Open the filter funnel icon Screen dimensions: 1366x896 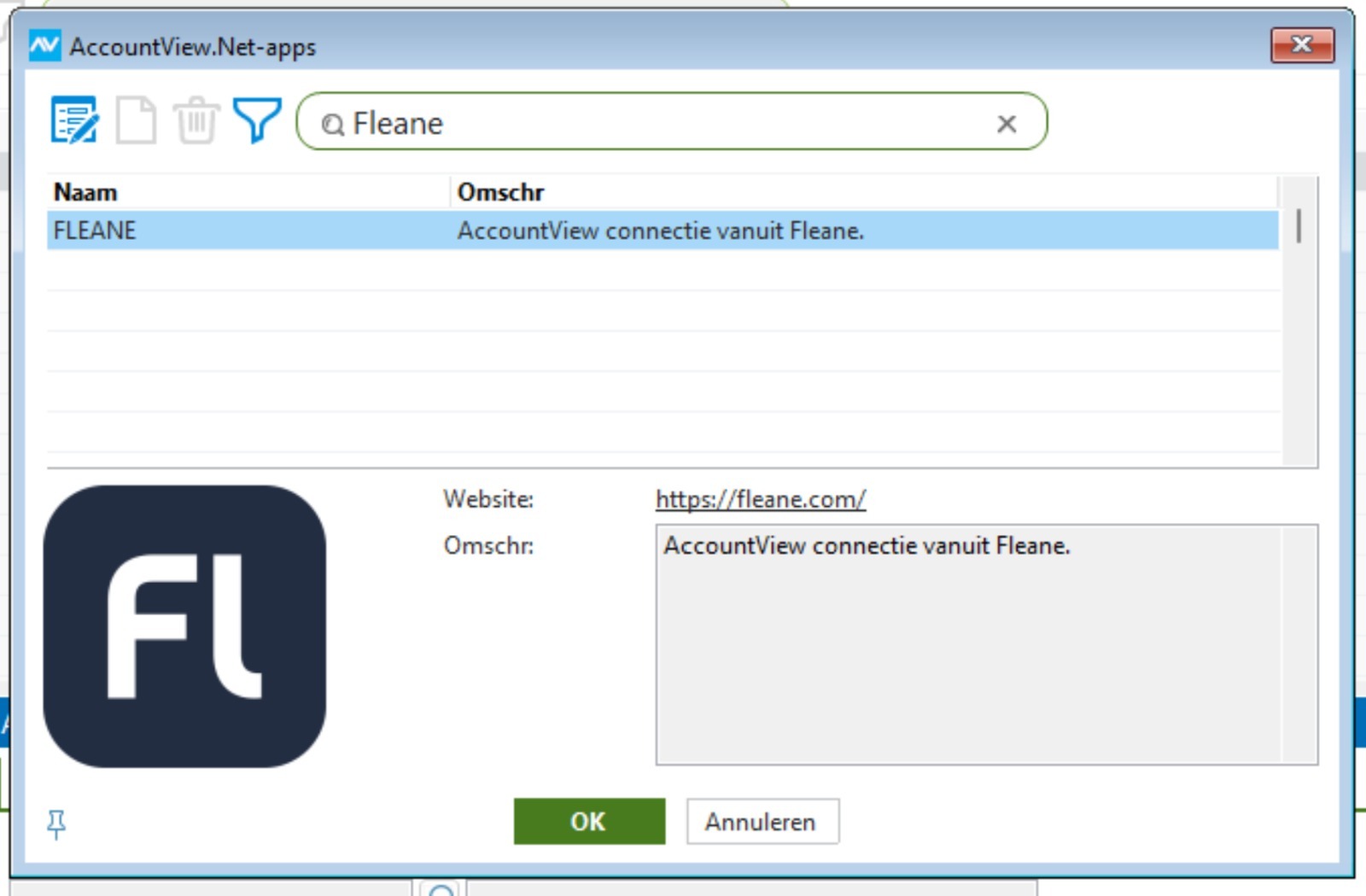(256, 120)
